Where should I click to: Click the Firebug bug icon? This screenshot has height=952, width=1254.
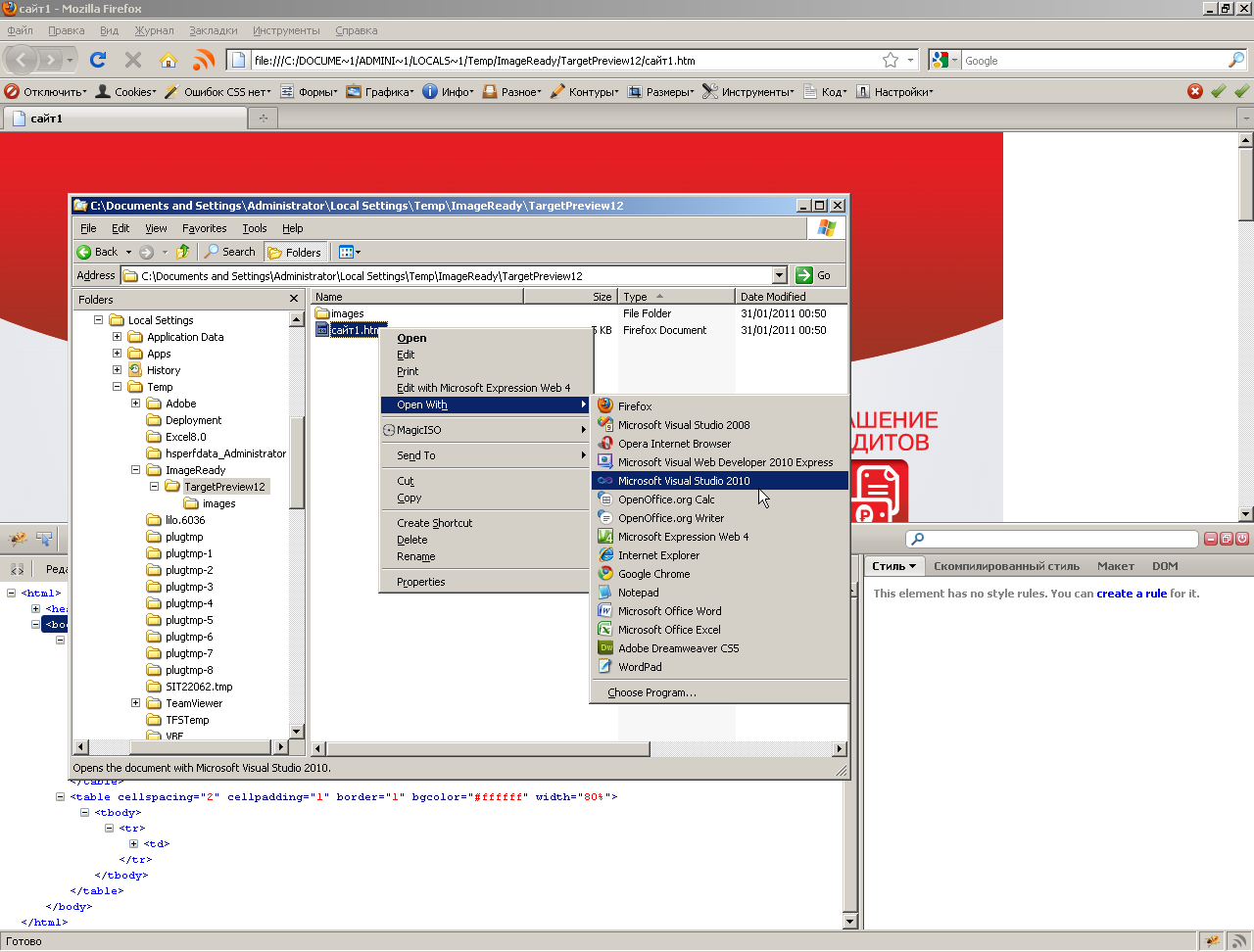tap(17, 539)
